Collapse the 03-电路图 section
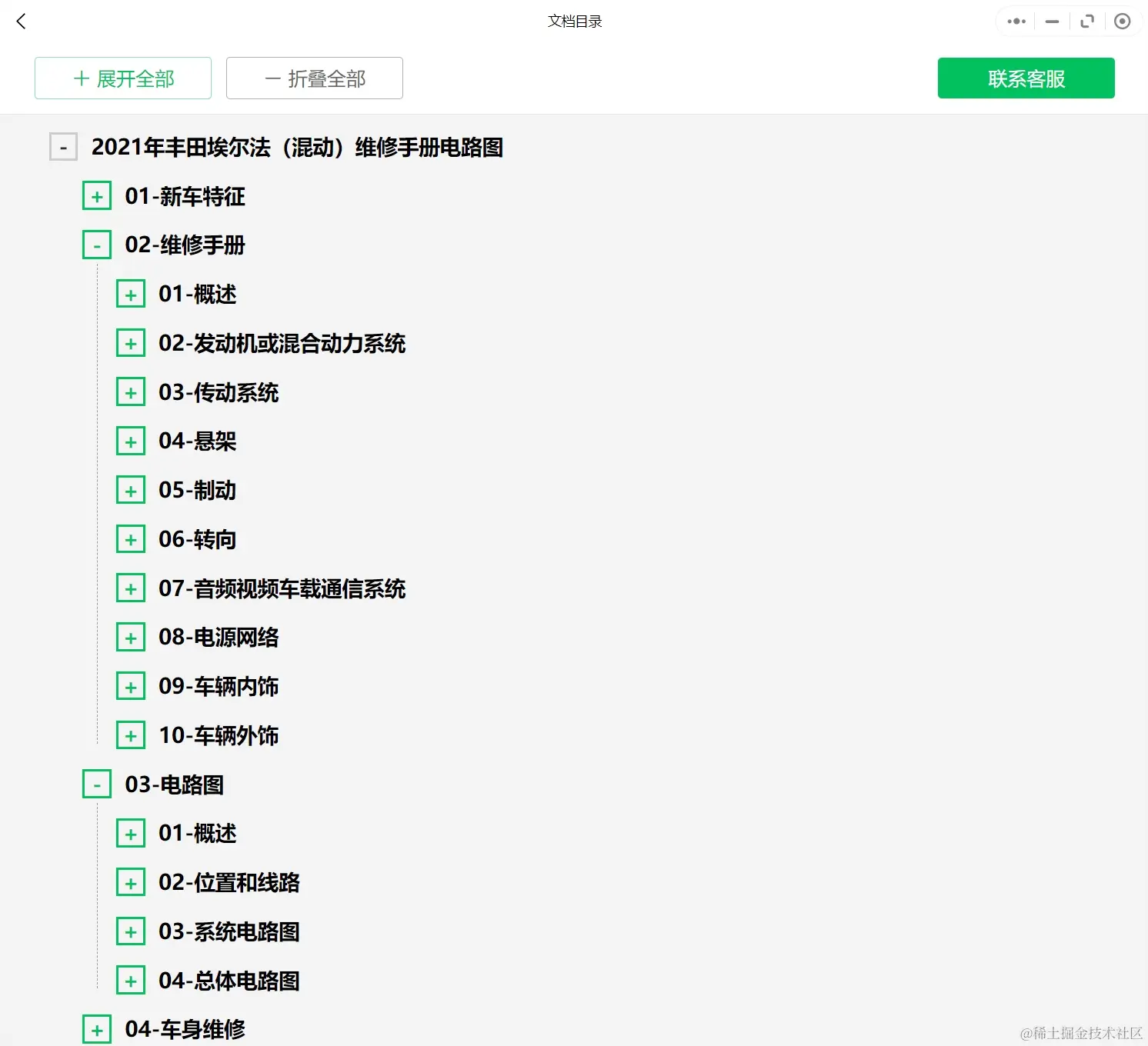1148x1046 pixels. 97,784
